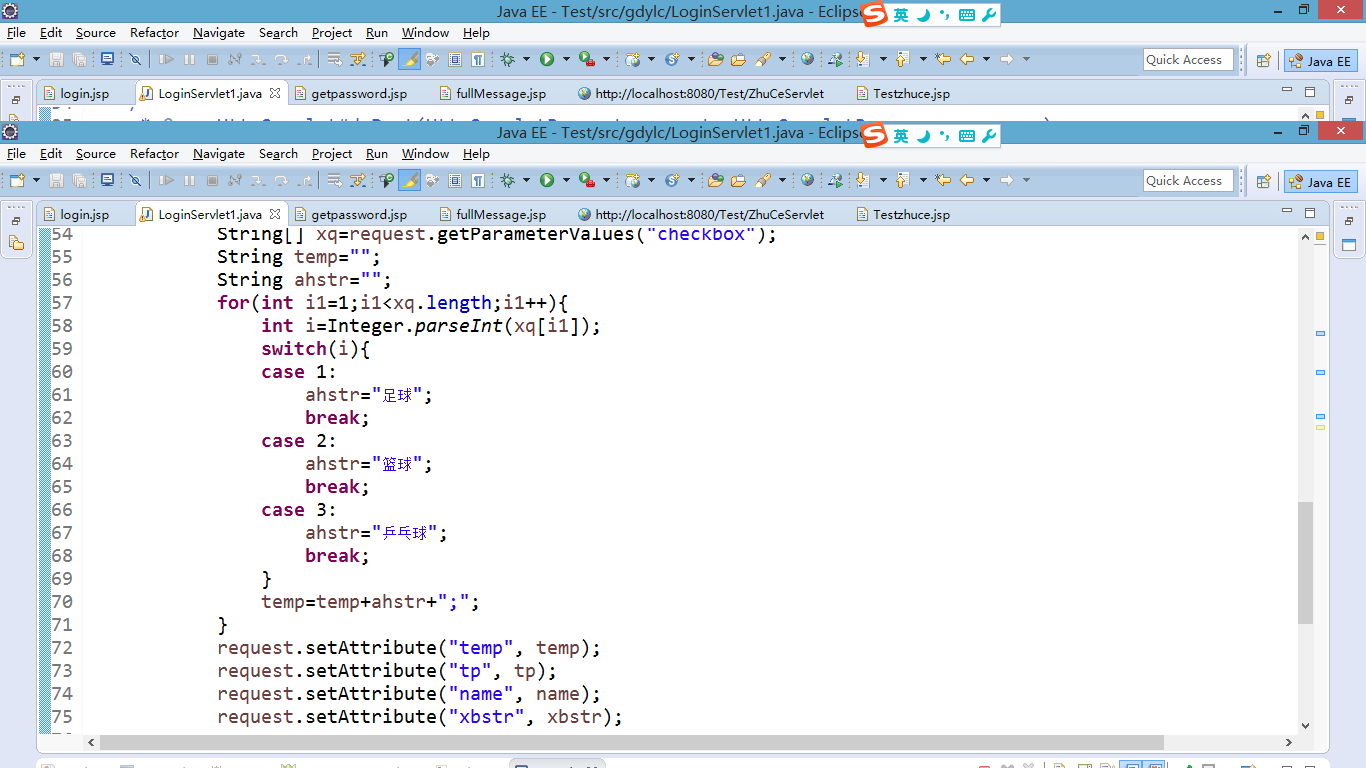Toggle Sogou IME 英 language mode in front window
The height and width of the screenshot is (768, 1366).
click(901, 135)
